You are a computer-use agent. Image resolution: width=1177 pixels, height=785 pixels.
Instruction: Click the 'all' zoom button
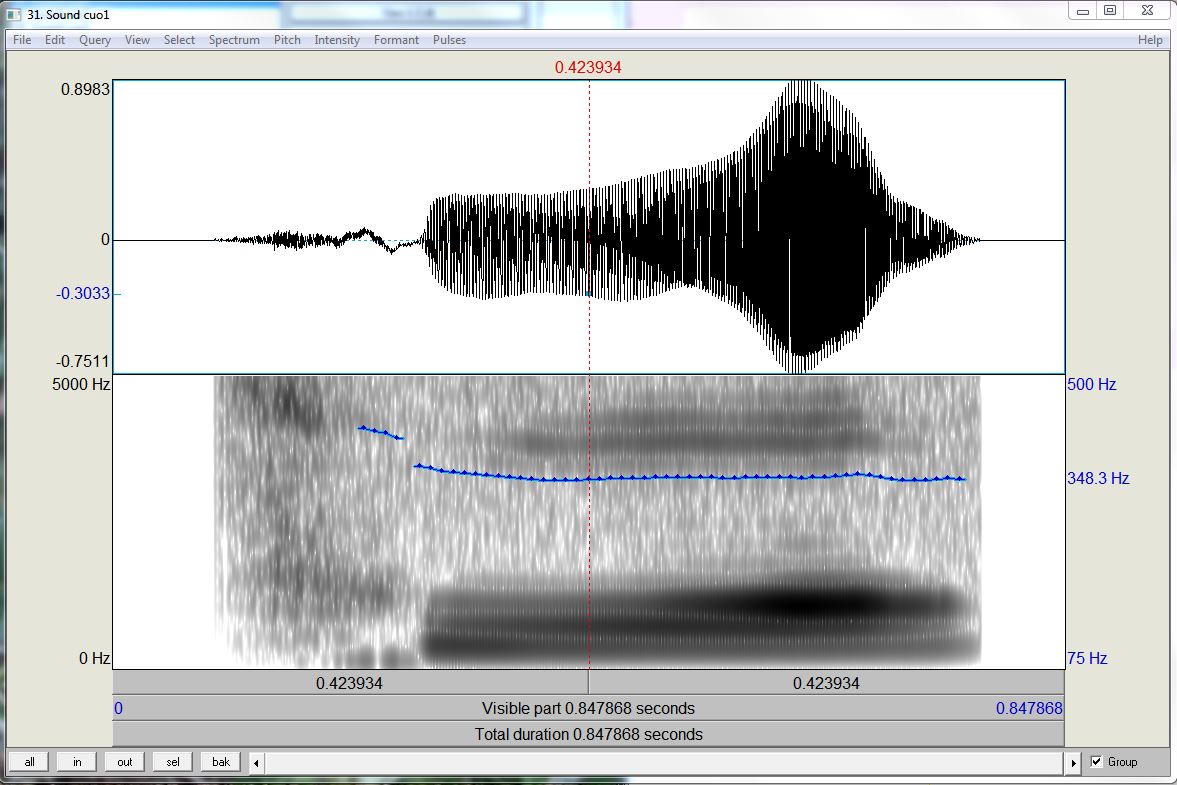click(x=29, y=762)
